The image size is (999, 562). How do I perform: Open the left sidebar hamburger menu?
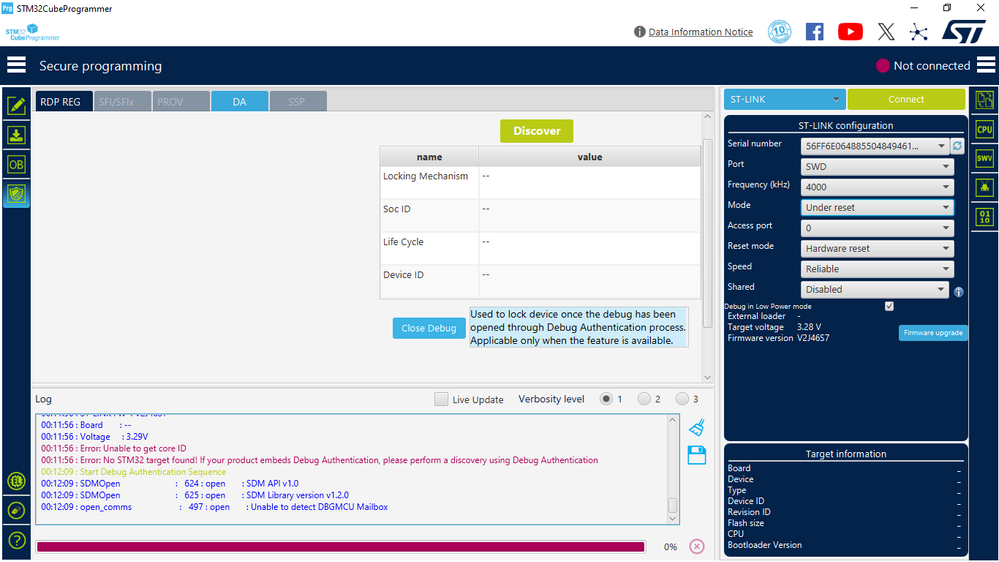coord(16,65)
